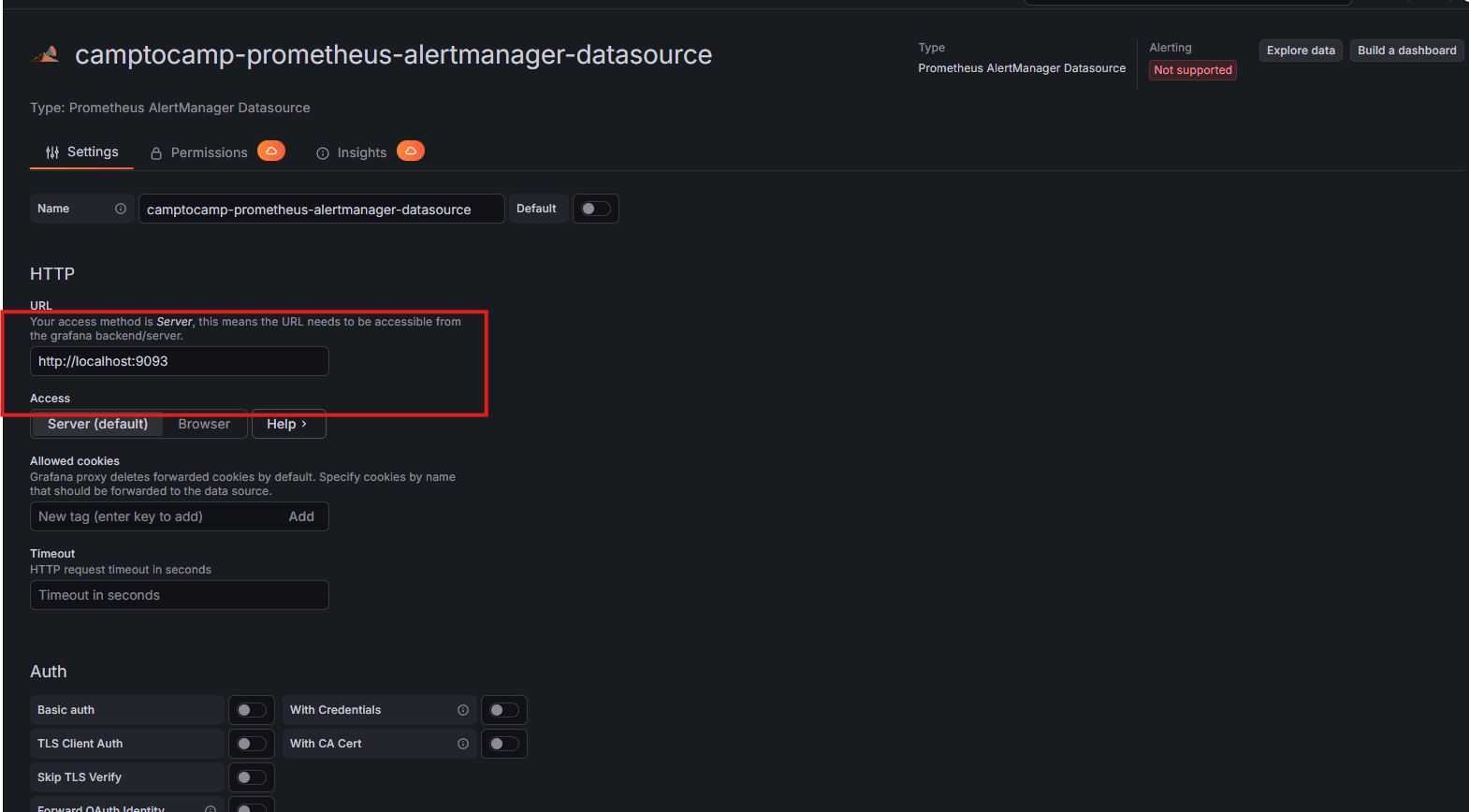The width and height of the screenshot is (1469, 812).
Task: Click the With Credentials info icon
Action: click(463, 710)
